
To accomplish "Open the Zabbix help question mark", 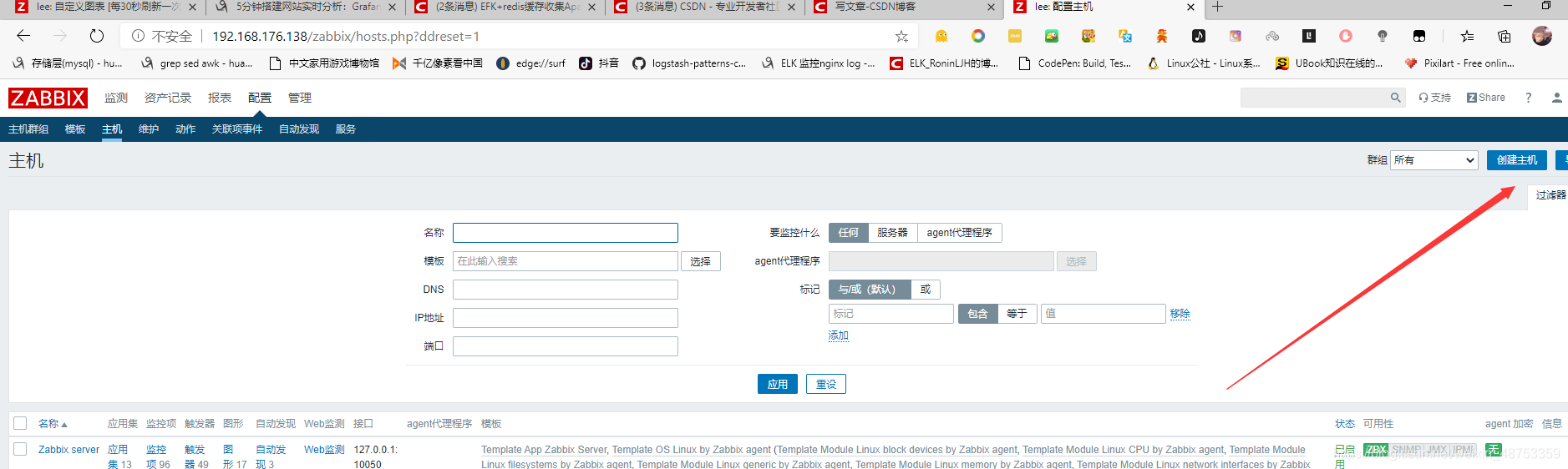I will point(1529,98).
